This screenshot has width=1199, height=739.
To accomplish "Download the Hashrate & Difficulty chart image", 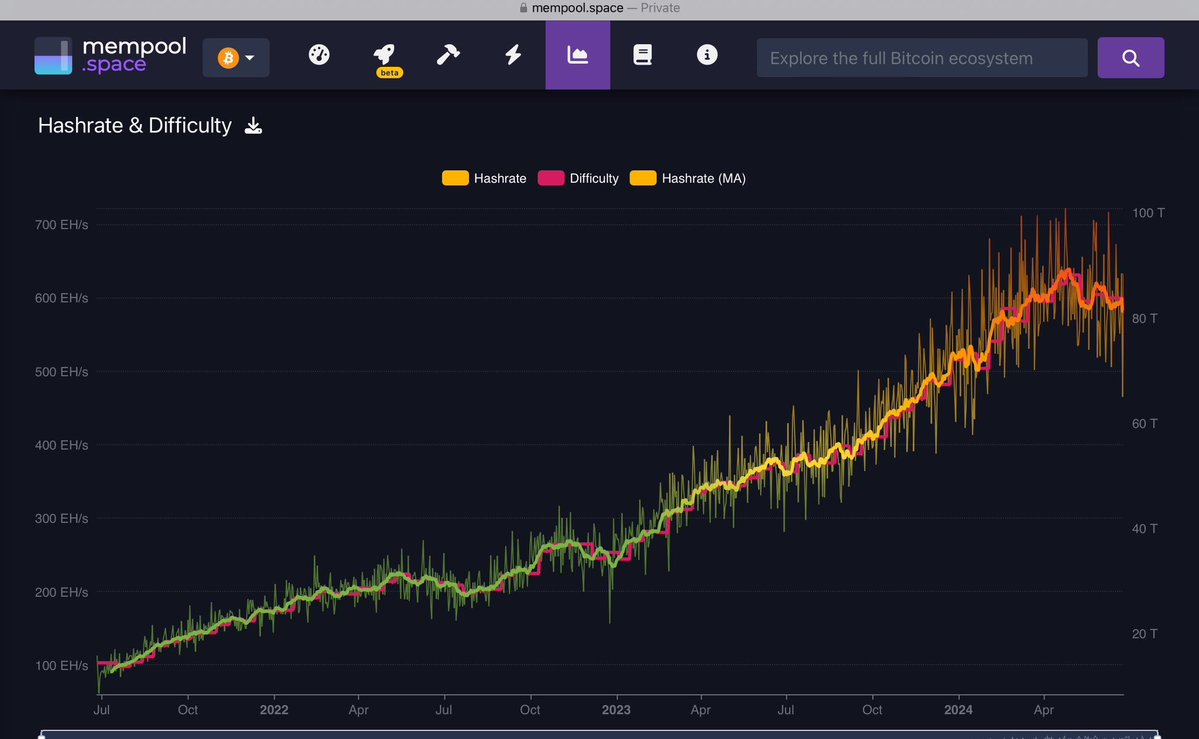I will point(254,126).
